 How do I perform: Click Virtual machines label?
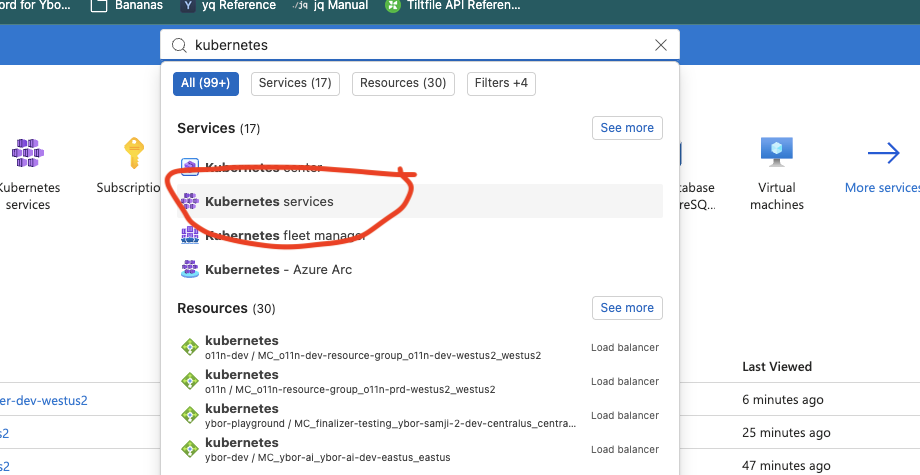pos(777,196)
